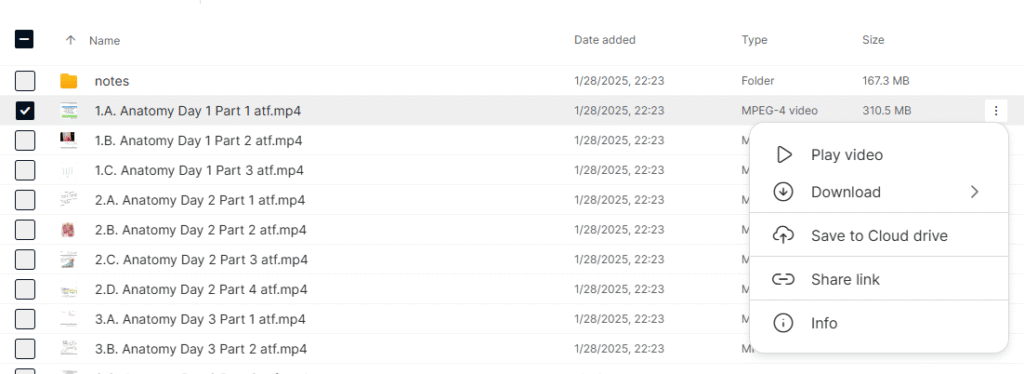Open the three-dot menu for 1.A. Anatomy video
The image size is (1024, 374).
[996, 111]
